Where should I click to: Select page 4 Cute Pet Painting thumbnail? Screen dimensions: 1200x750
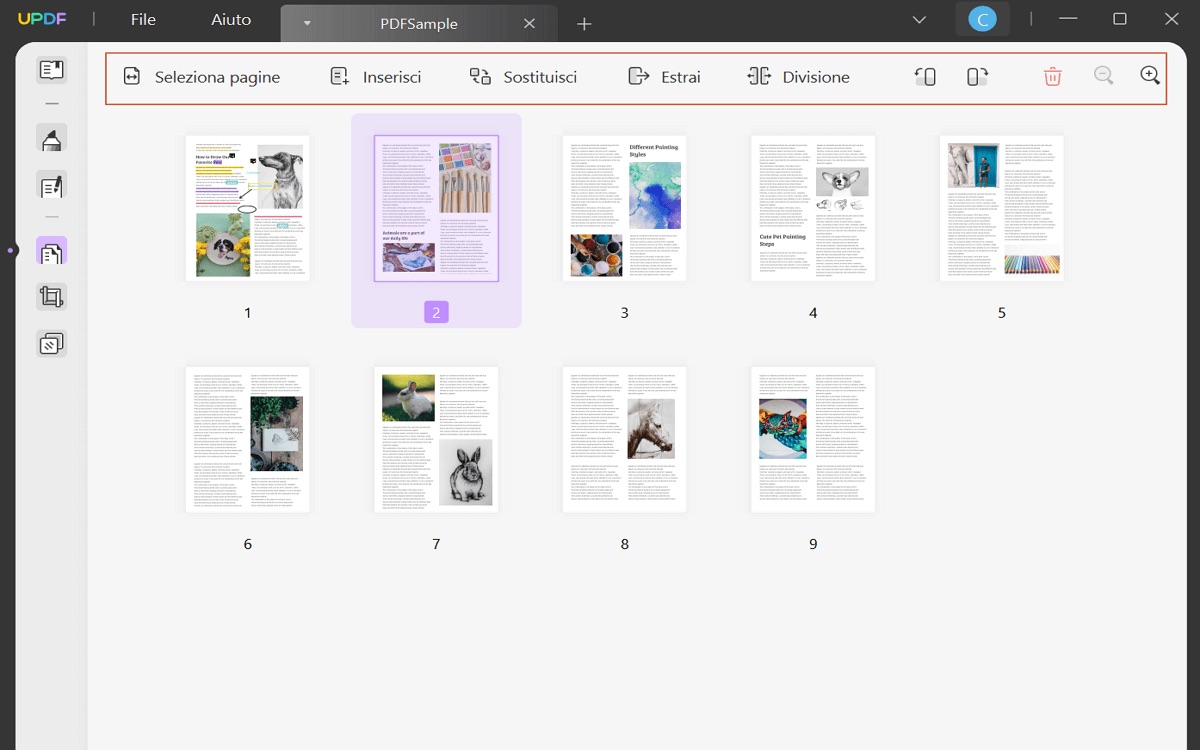tap(813, 208)
